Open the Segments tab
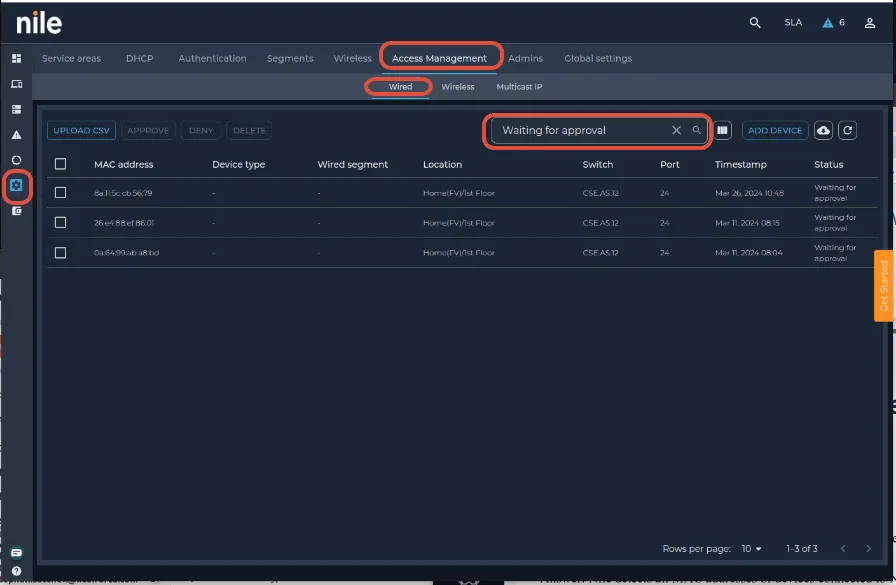The height and width of the screenshot is (585, 896). pyautogui.click(x=290, y=58)
